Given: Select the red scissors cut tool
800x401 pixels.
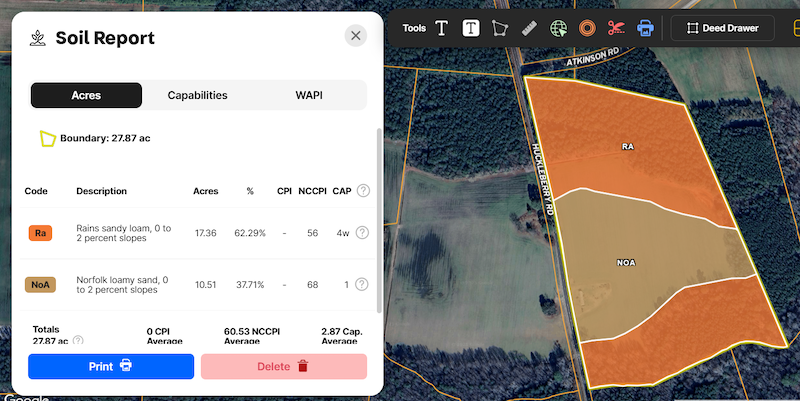Looking at the screenshot, I should click(x=616, y=28).
